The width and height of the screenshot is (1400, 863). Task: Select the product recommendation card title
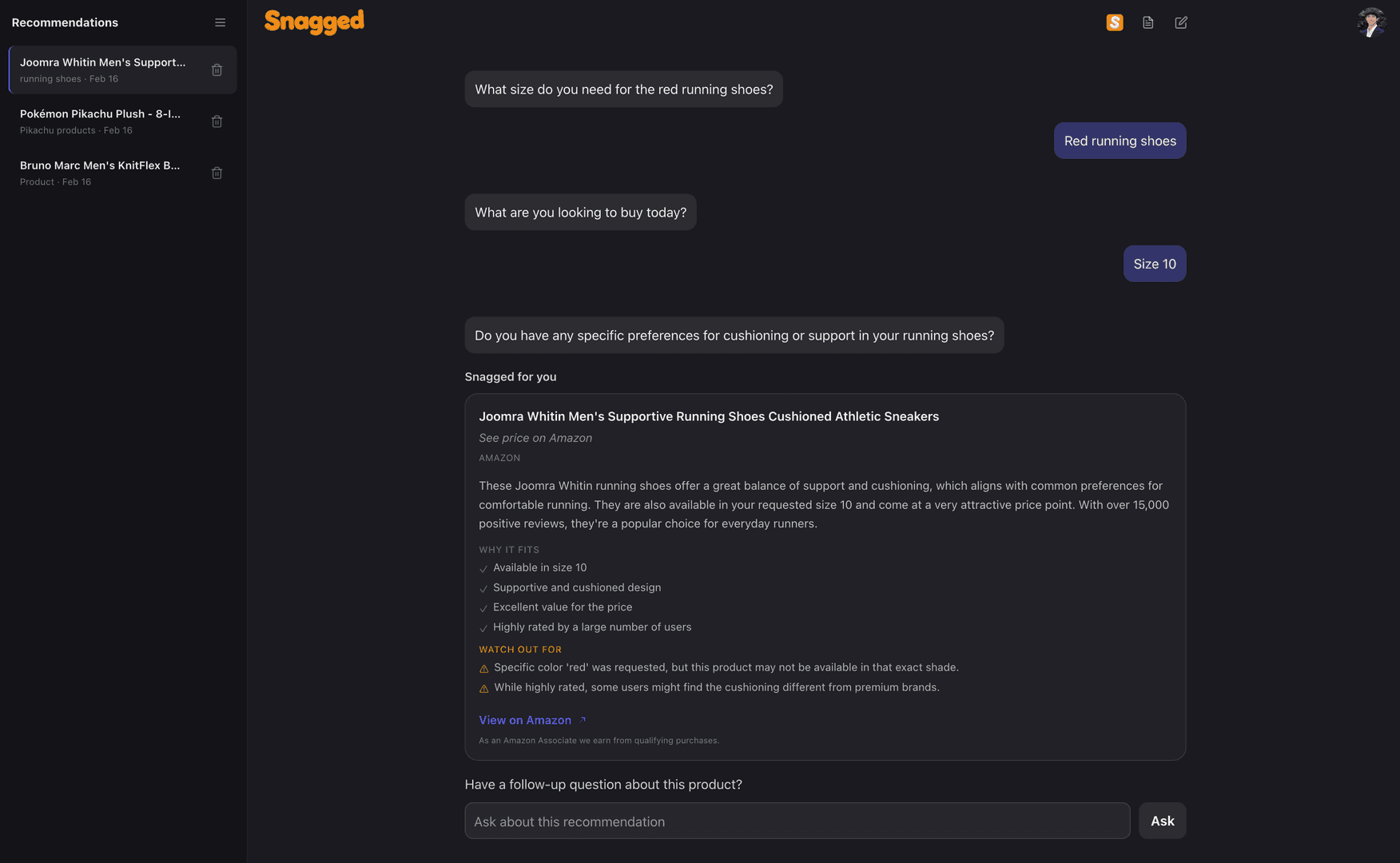709,416
